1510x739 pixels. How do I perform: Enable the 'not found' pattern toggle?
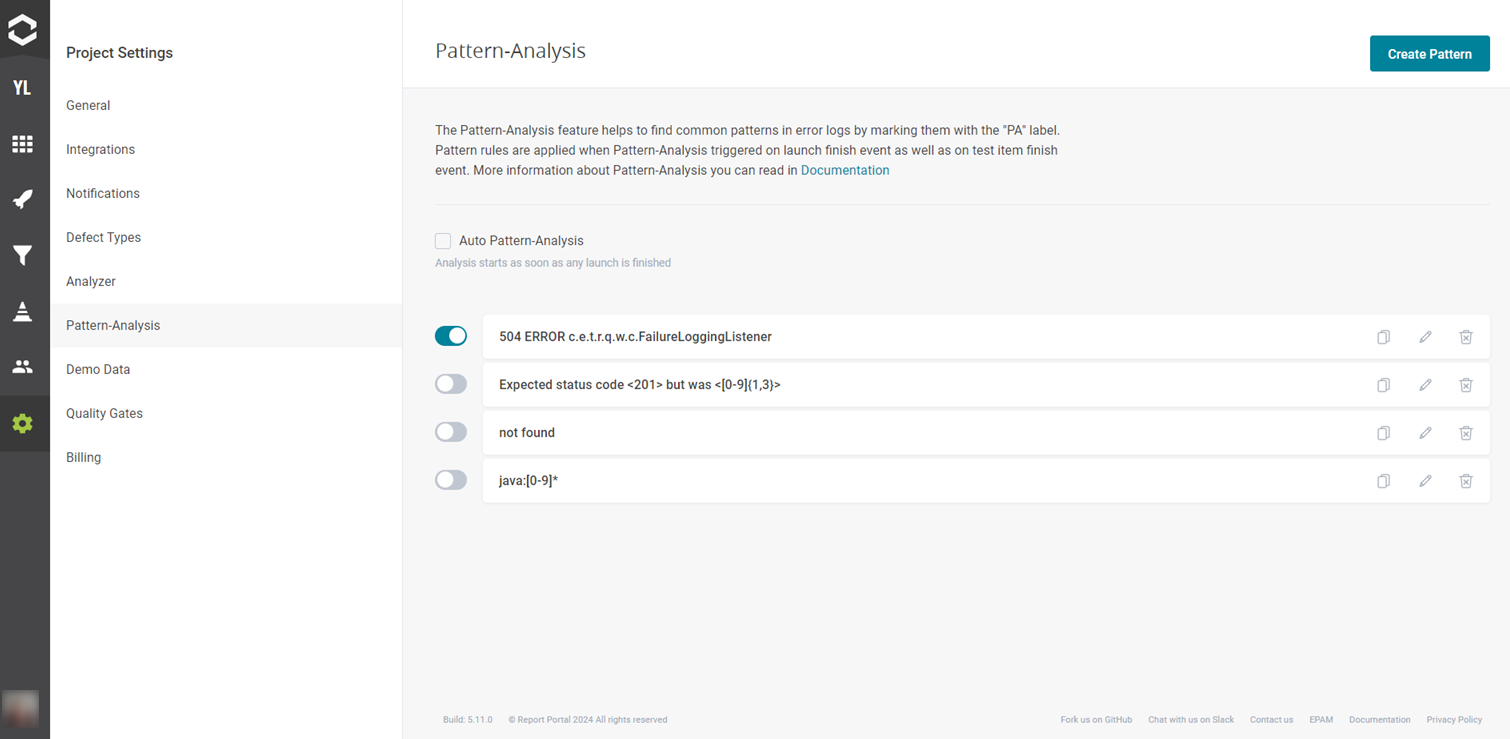pos(451,432)
